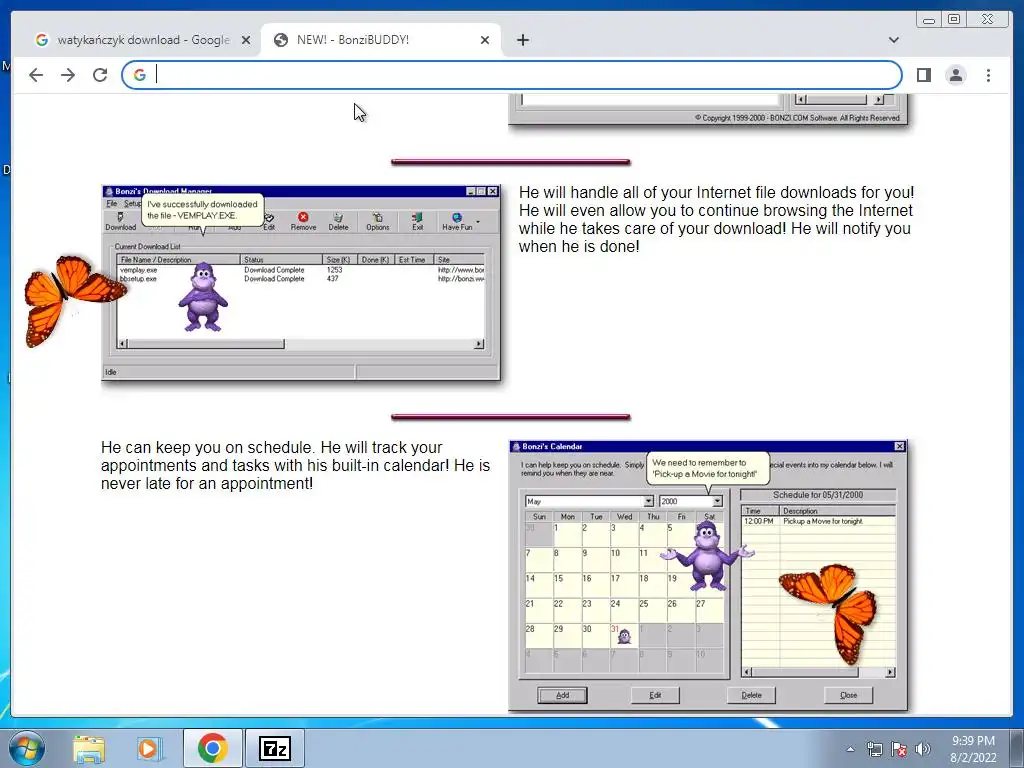
Task: Launch Windows Media Player from taskbar
Action: coord(149,748)
